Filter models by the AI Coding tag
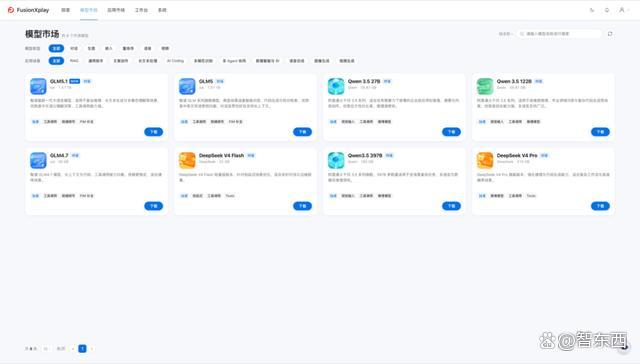 tap(176, 61)
